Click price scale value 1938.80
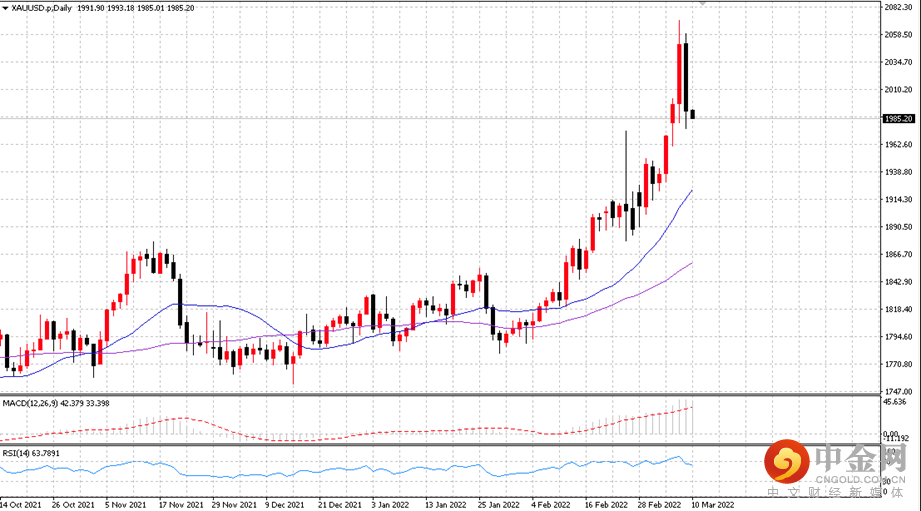 click(x=898, y=172)
